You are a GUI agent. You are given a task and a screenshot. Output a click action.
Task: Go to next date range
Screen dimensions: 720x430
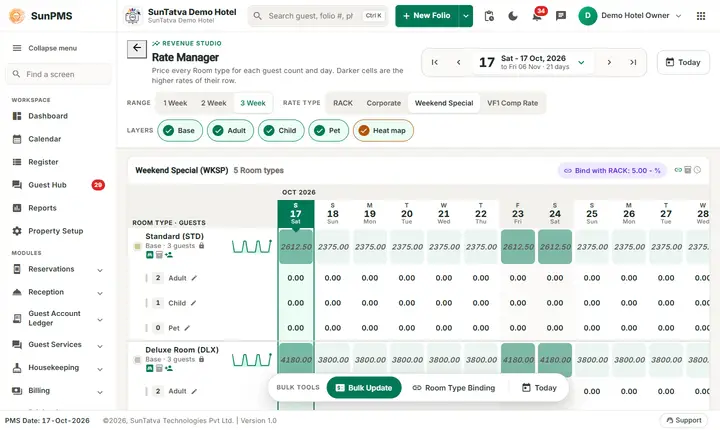point(609,62)
